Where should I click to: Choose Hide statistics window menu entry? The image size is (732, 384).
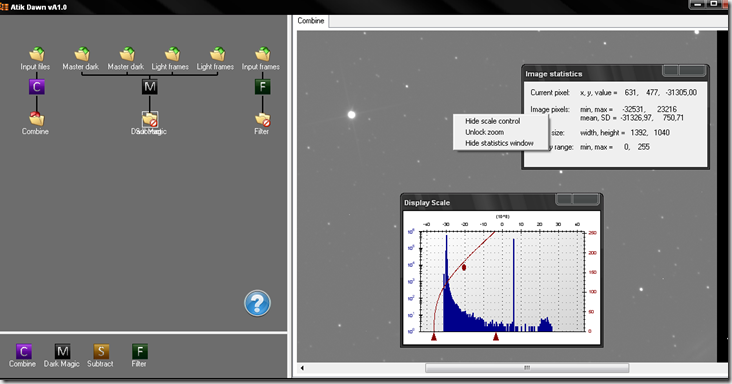(499, 143)
